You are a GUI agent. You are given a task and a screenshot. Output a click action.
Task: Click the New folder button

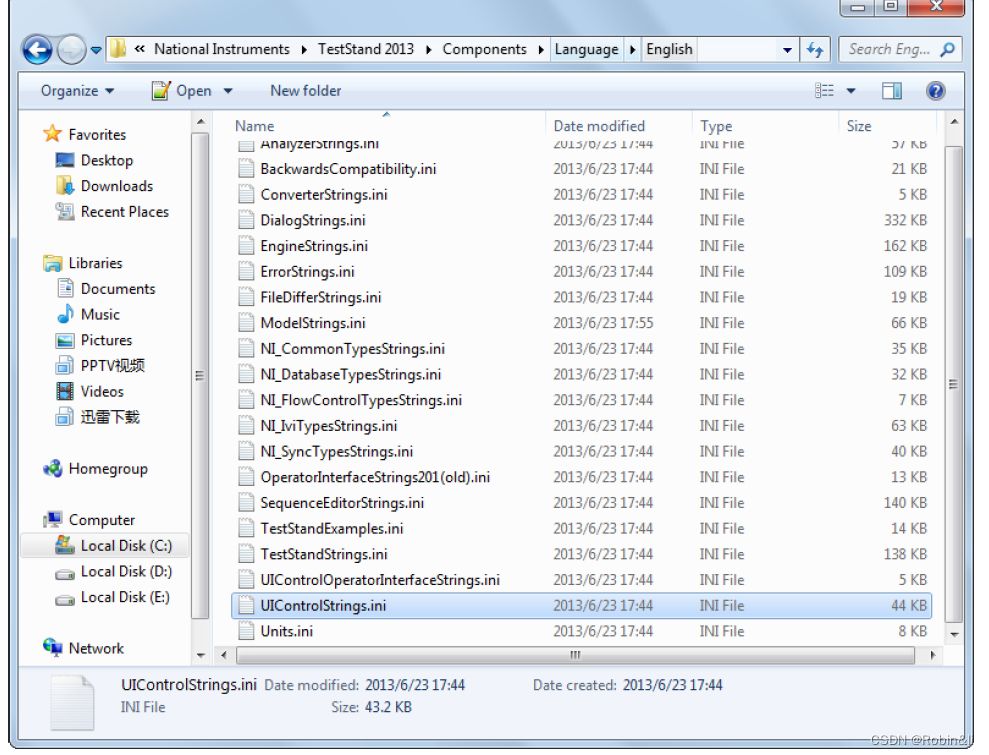tap(305, 90)
